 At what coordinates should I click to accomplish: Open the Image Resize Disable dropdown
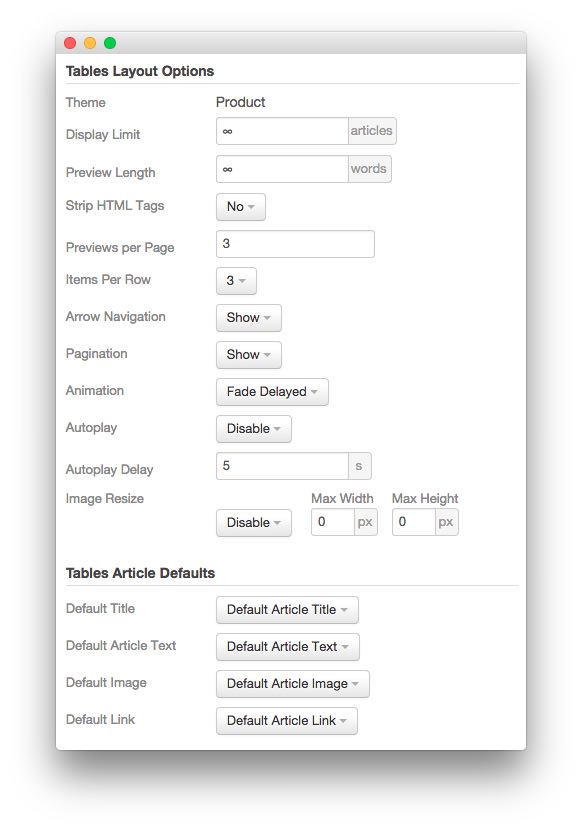[254, 522]
